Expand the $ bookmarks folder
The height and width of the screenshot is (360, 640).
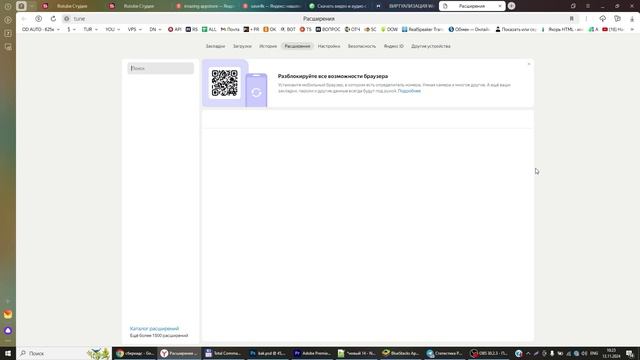point(71,29)
